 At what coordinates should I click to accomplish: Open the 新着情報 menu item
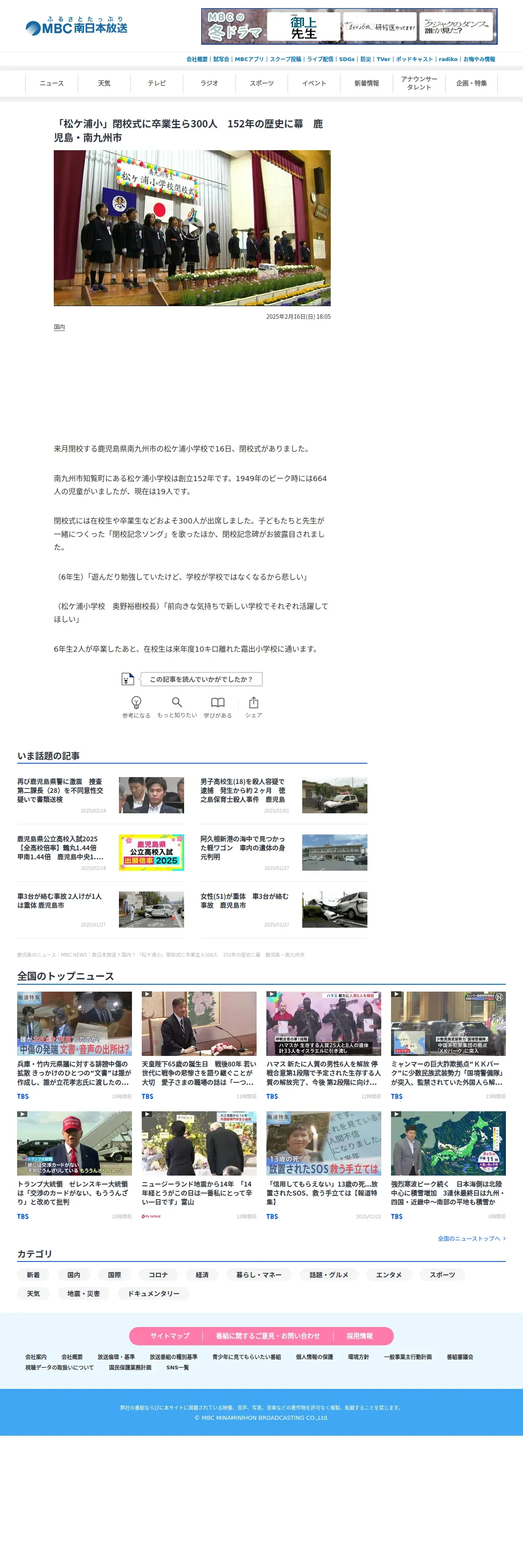[367, 83]
